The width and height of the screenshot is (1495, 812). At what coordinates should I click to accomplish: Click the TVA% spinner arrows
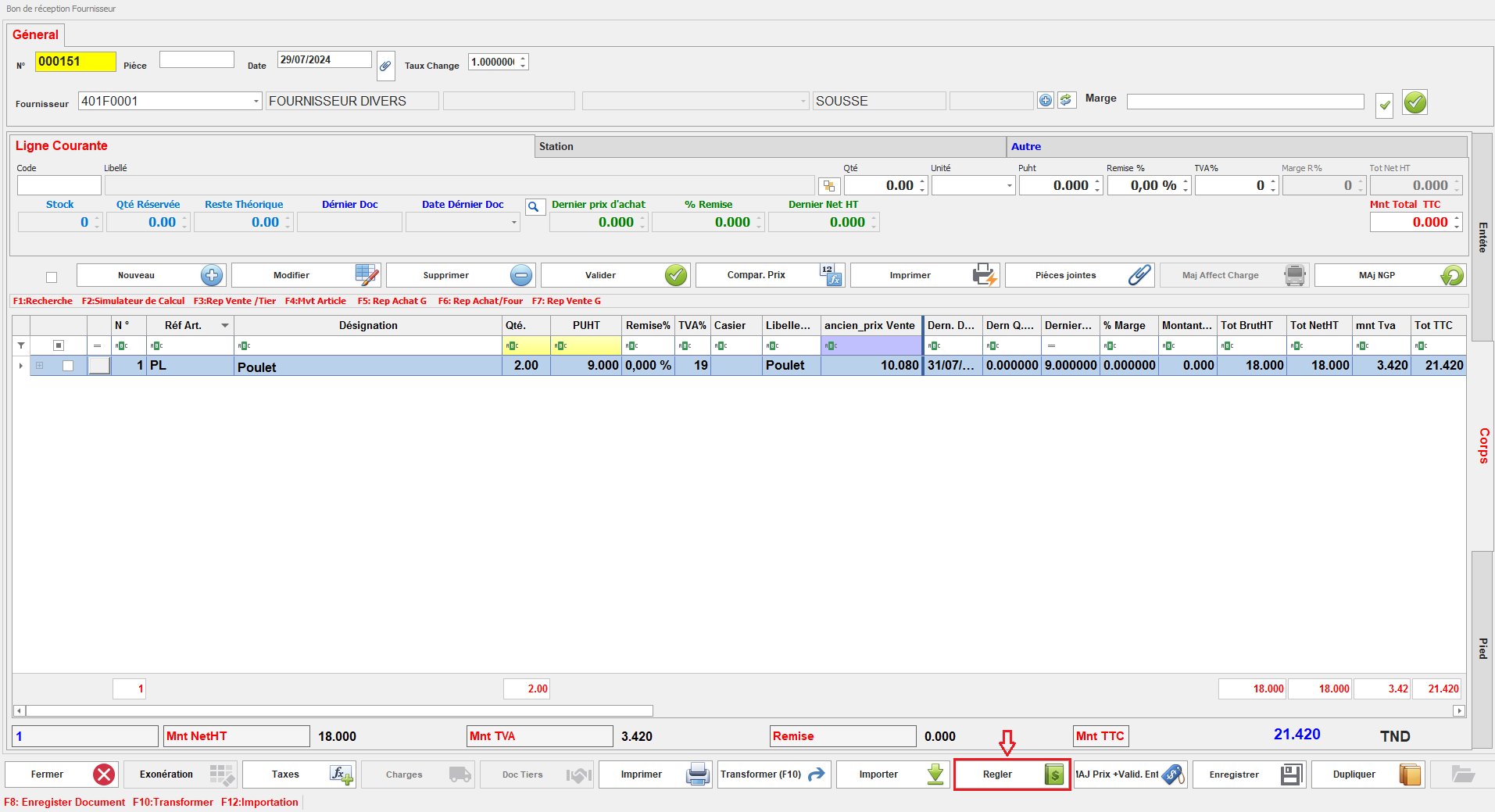(x=1273, y=186)
